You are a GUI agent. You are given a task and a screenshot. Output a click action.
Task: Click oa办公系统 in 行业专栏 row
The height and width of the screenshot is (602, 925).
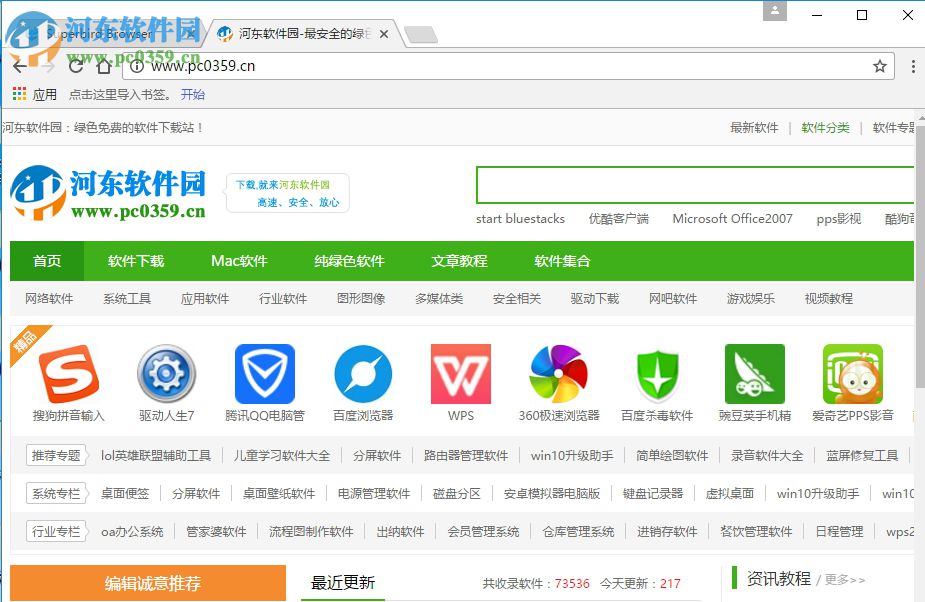tap(132, 531)
